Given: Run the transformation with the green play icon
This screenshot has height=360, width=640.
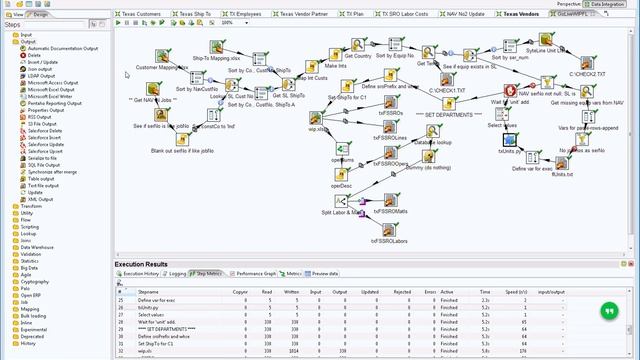Looking at the screenshot, I should click(x=118, y=23).
